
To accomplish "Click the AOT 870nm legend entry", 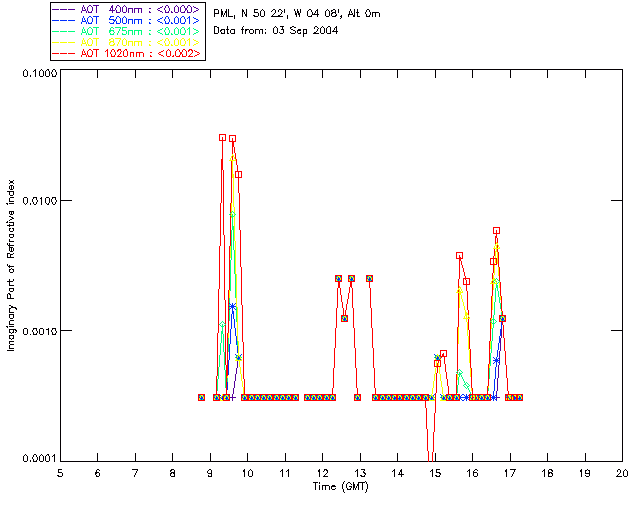I will coord(127,42).
